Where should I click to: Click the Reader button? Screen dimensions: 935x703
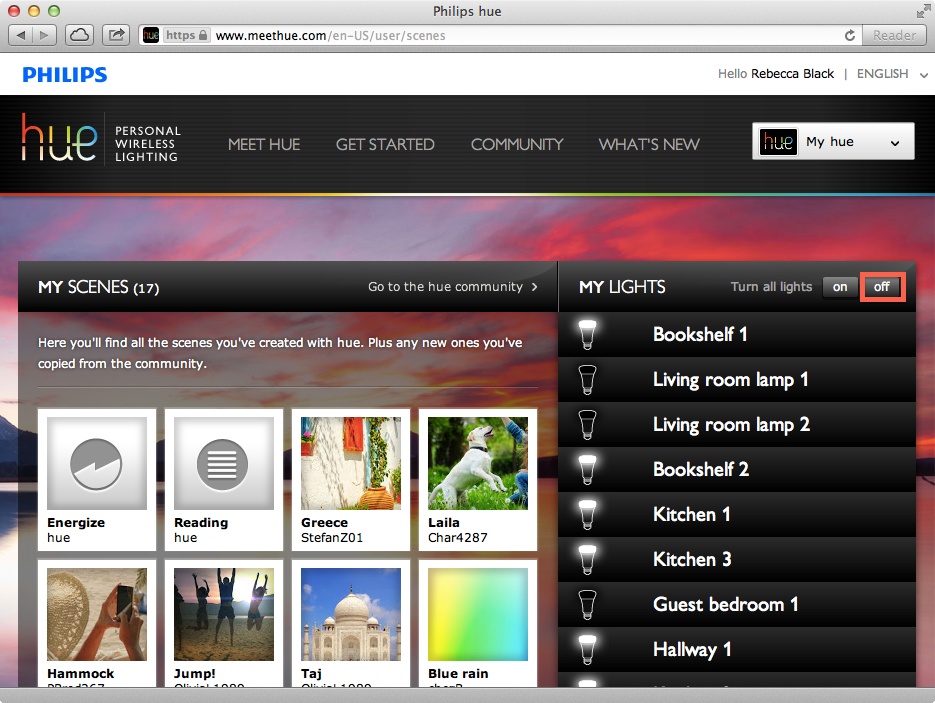click(x=894, y=35)
